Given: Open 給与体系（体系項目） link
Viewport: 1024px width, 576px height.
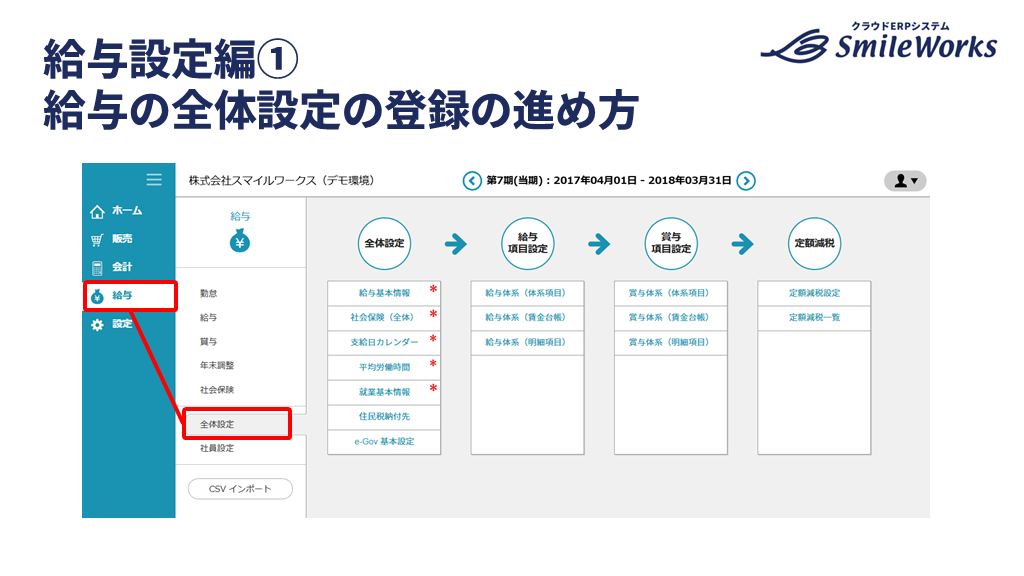Looking at the screenshot, I should (528, 293).
